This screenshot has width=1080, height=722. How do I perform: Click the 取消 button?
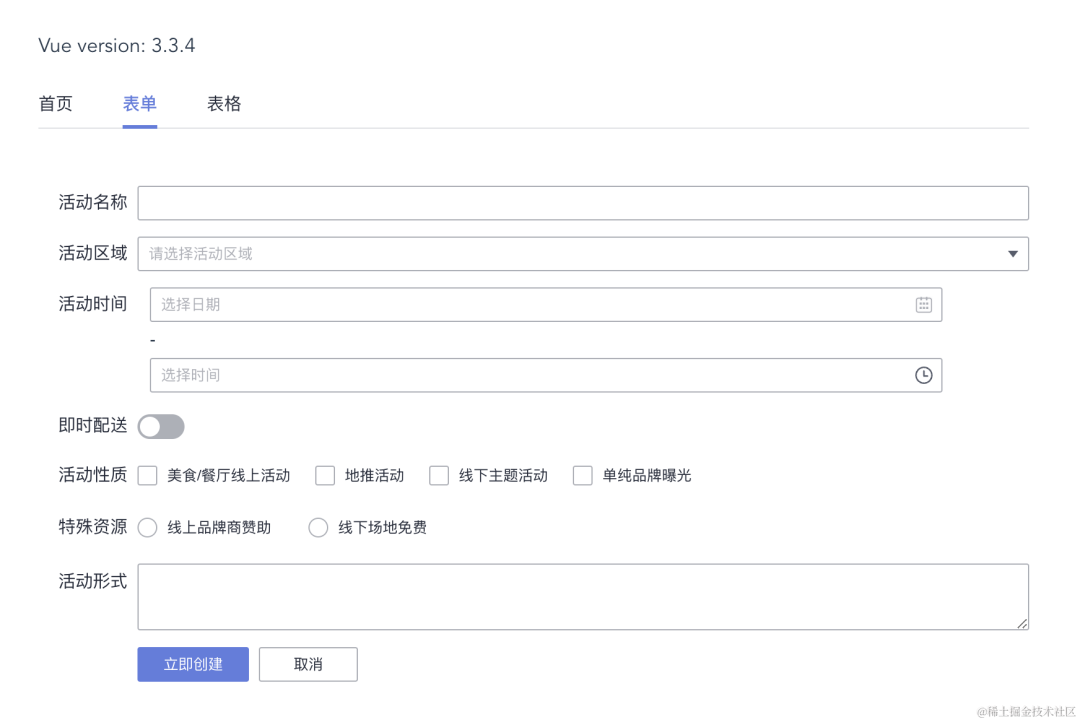308,664
